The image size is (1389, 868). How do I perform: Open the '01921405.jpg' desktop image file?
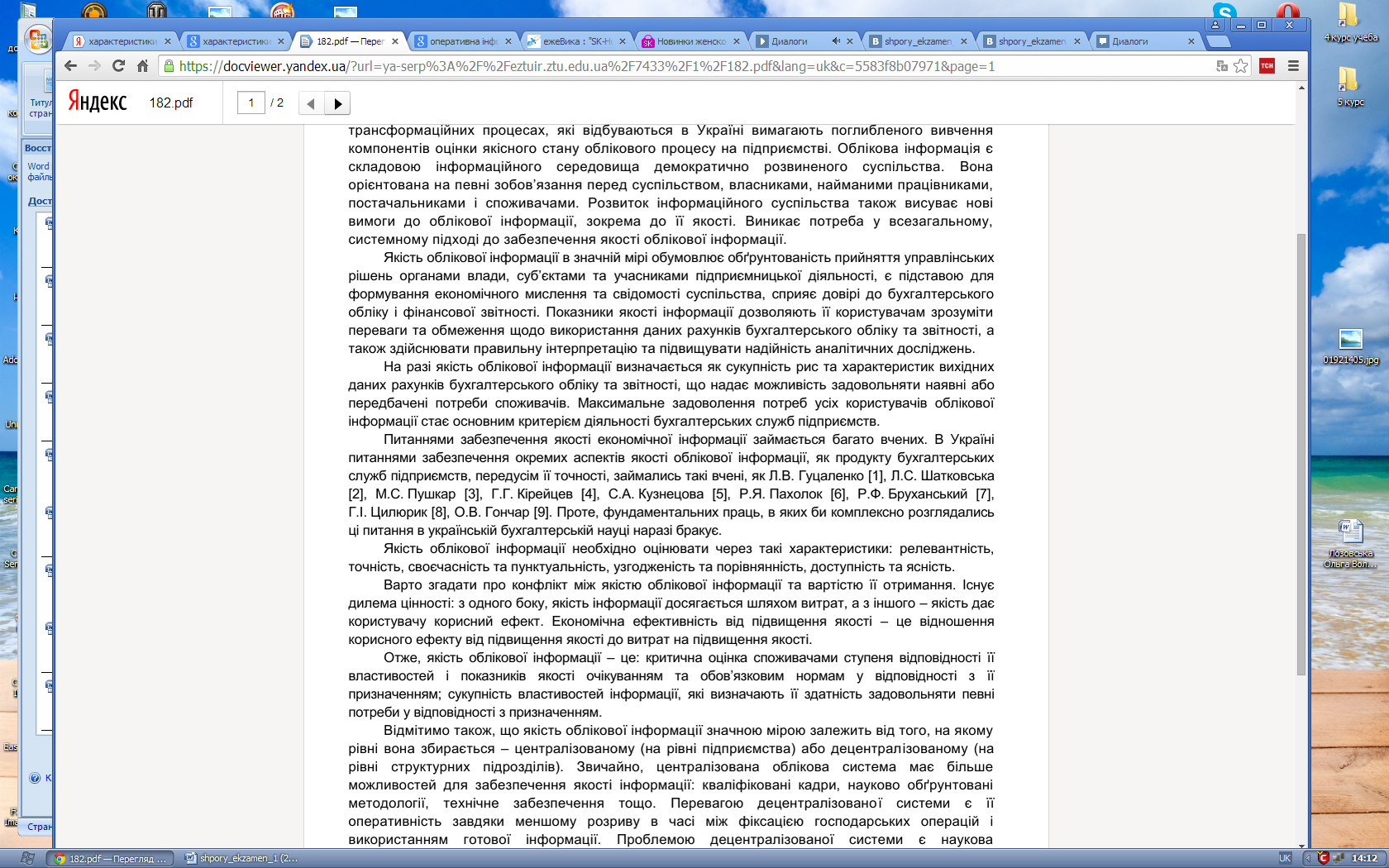coord(1350,346)
